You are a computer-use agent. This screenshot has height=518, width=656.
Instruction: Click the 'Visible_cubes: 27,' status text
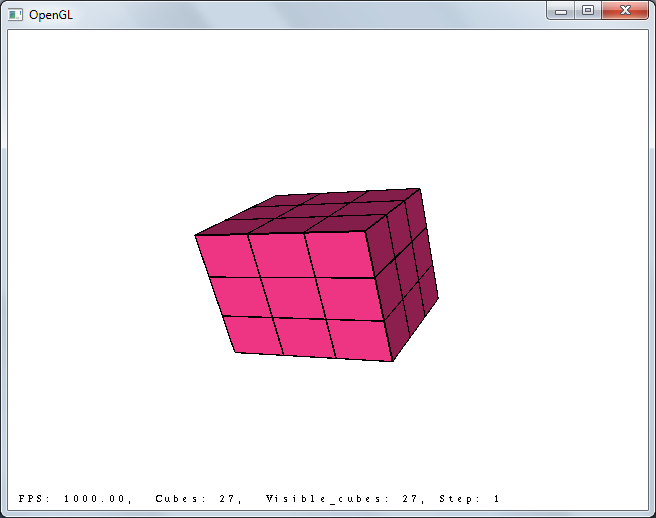tap(346, 499)
